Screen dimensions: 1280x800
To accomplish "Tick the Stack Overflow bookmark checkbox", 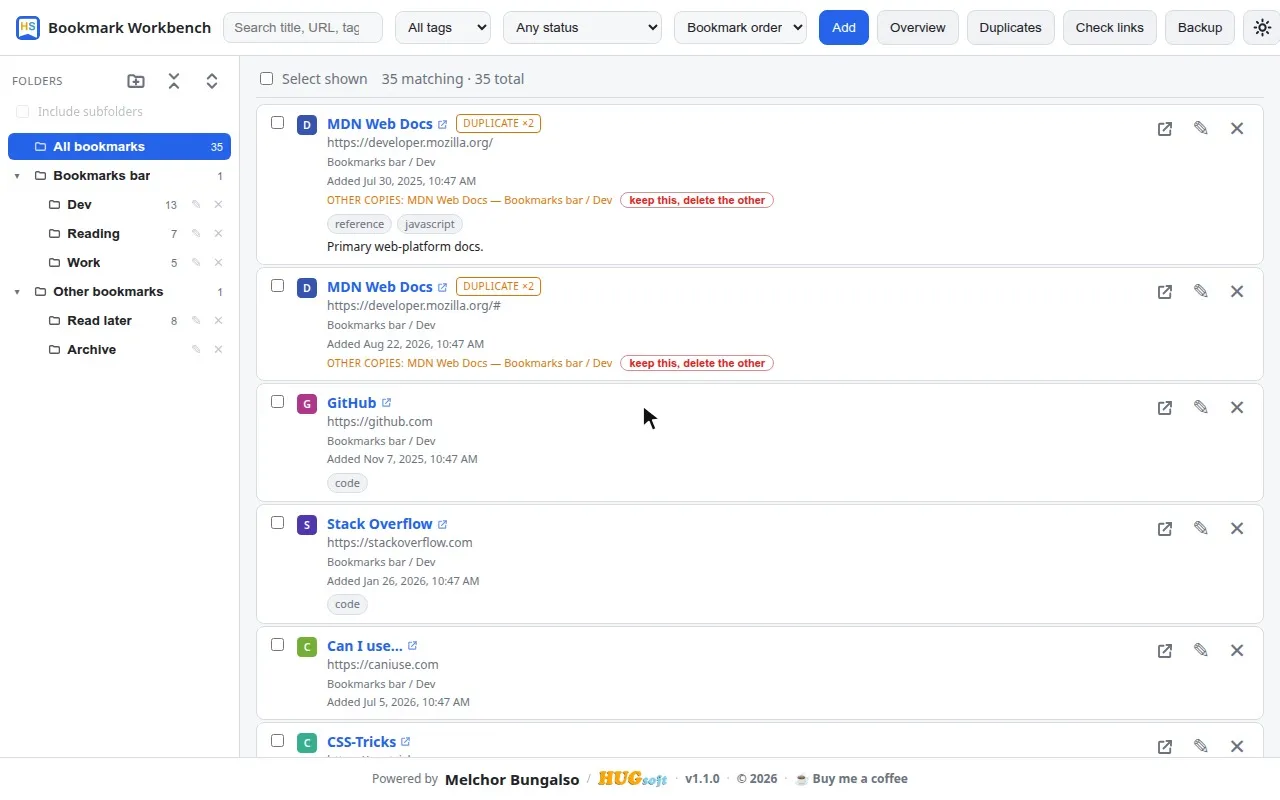I will pos(278,523).
